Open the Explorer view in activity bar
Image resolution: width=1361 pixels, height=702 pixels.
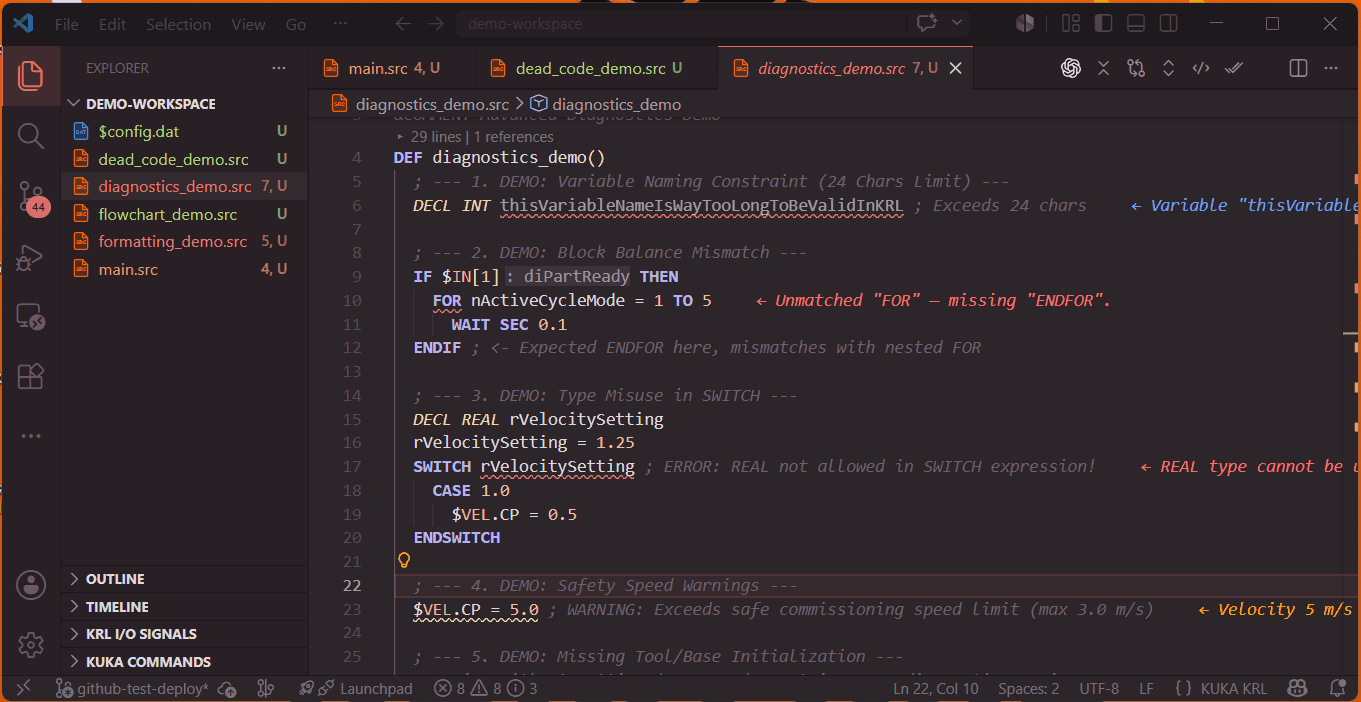pos(31,75)
